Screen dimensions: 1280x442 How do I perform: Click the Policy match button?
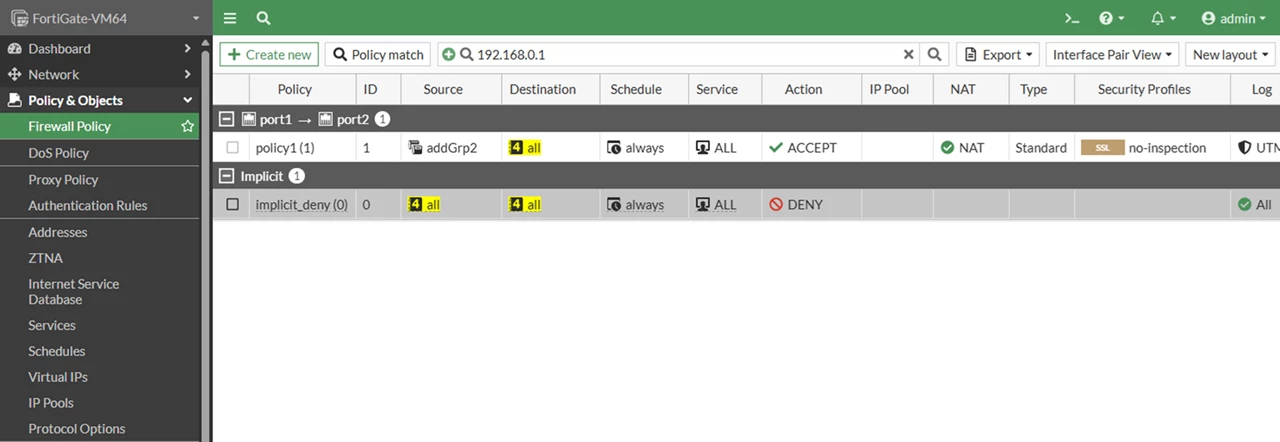pyautogui.click(x=378, y=55)
